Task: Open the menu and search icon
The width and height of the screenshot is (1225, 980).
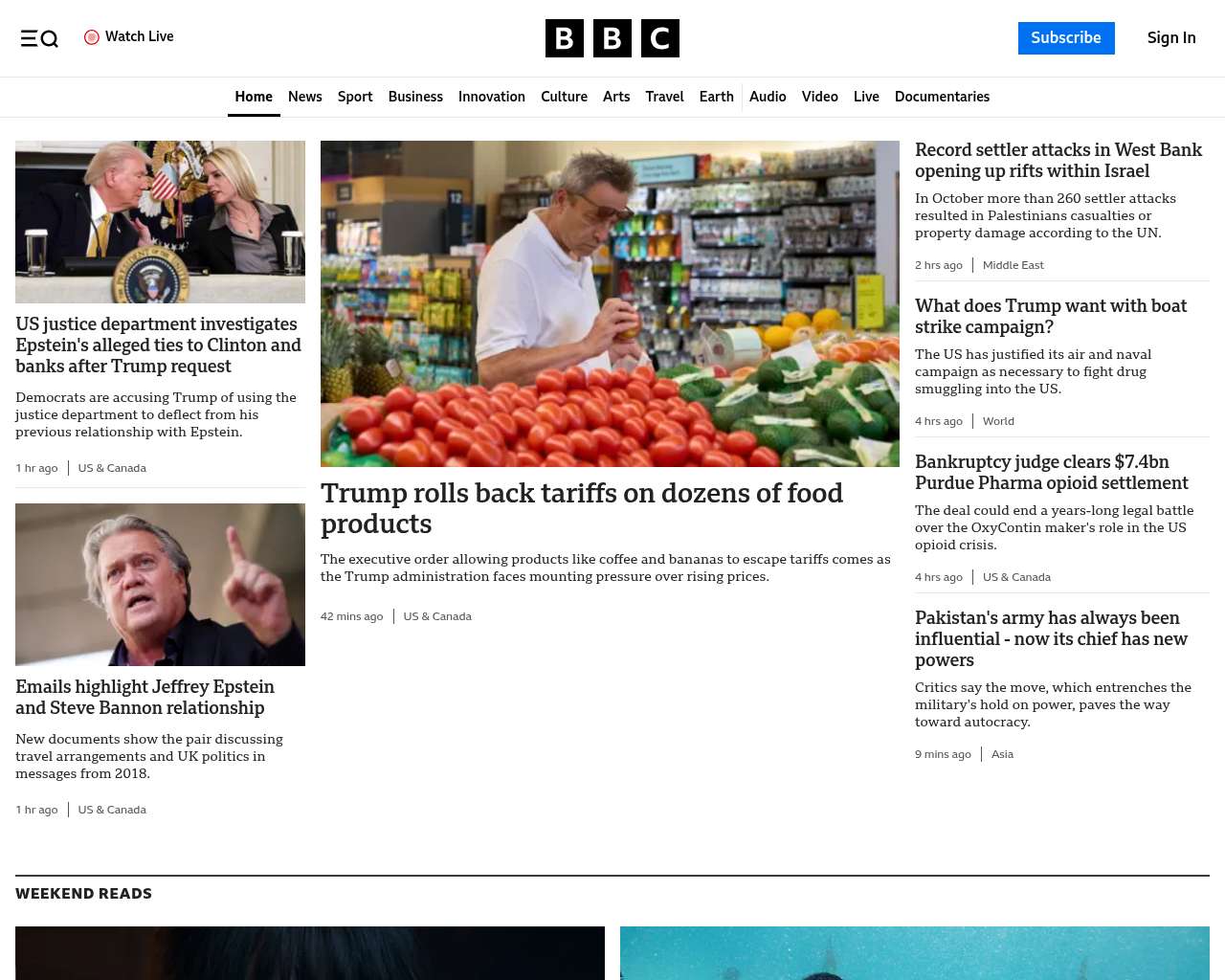Action: [x=39, y=38]
